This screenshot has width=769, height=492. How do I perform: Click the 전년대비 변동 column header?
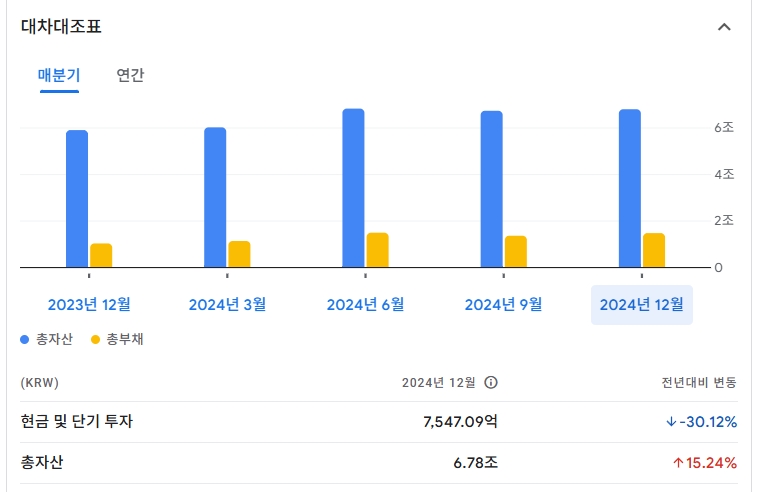[x=699, y=383]
